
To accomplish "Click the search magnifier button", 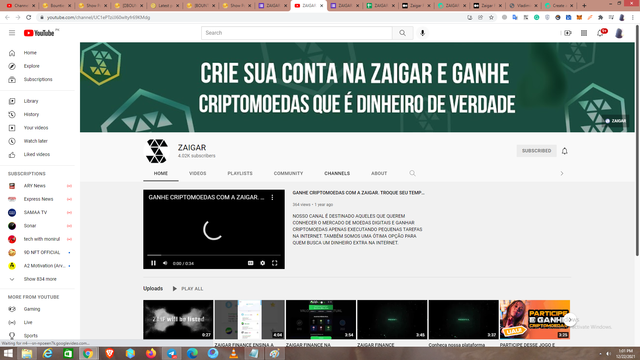I will coord(402,33).
